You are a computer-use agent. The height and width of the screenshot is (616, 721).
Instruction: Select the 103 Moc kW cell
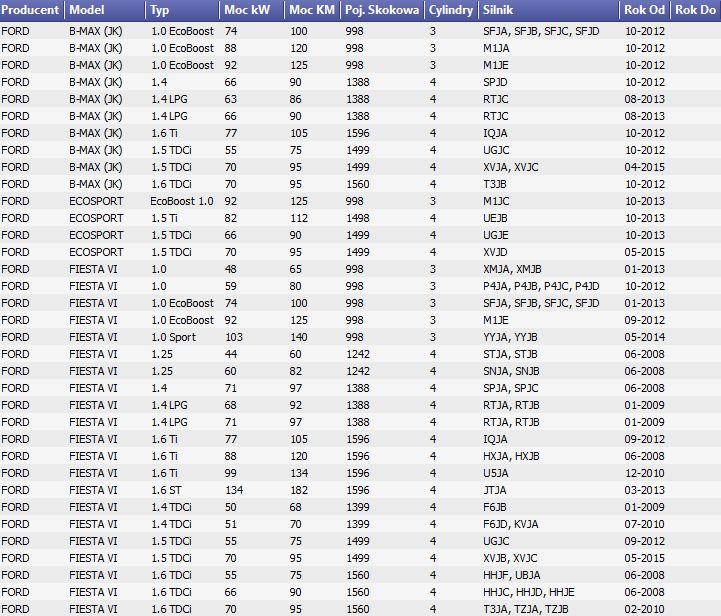pos(234,337)
